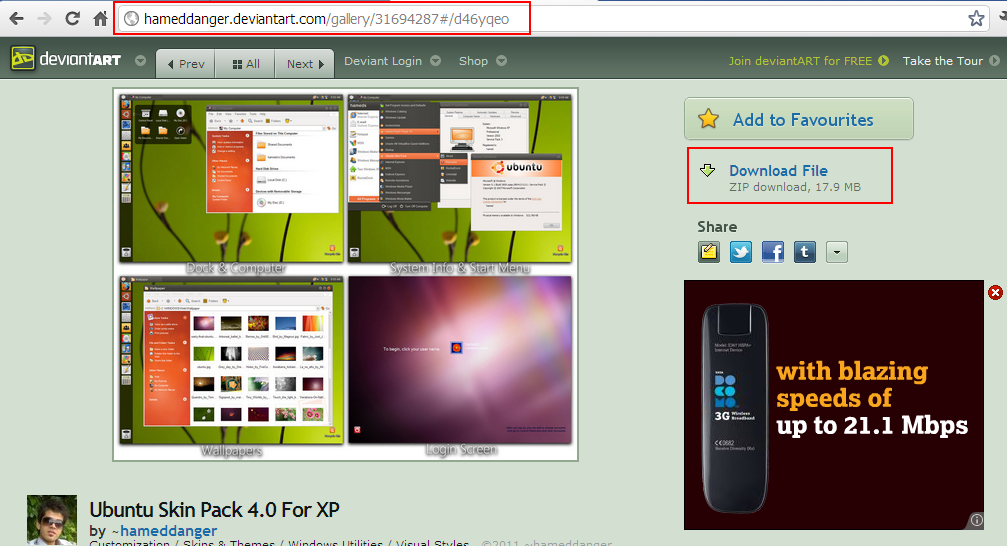Click the Download File link

[x=778, y=170]
